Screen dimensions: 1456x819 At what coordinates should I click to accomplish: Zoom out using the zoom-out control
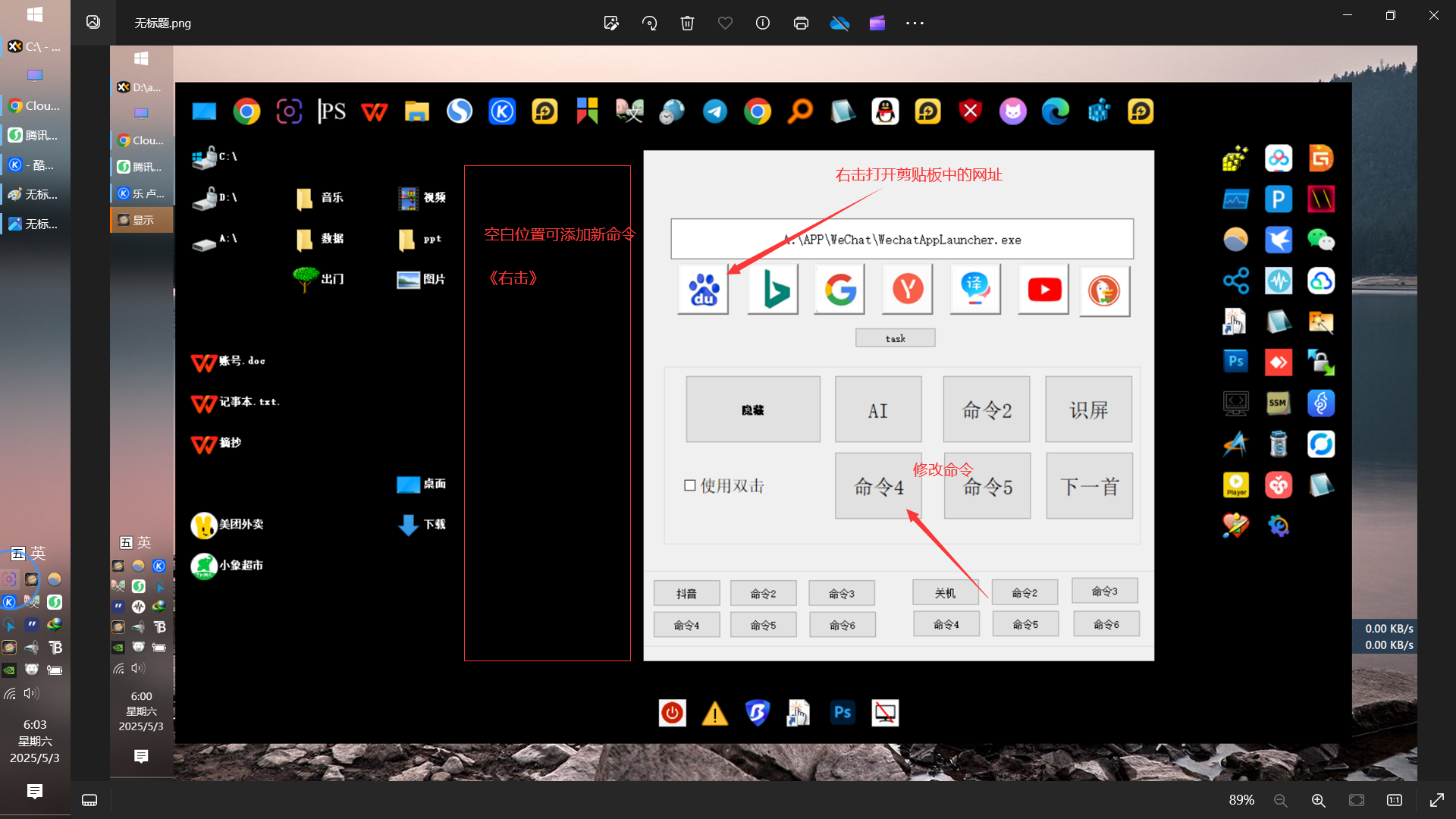click(x=1279, y=799)
